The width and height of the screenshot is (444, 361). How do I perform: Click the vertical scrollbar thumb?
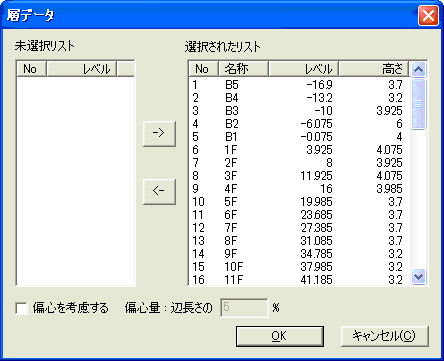click(x=418, y=104)
